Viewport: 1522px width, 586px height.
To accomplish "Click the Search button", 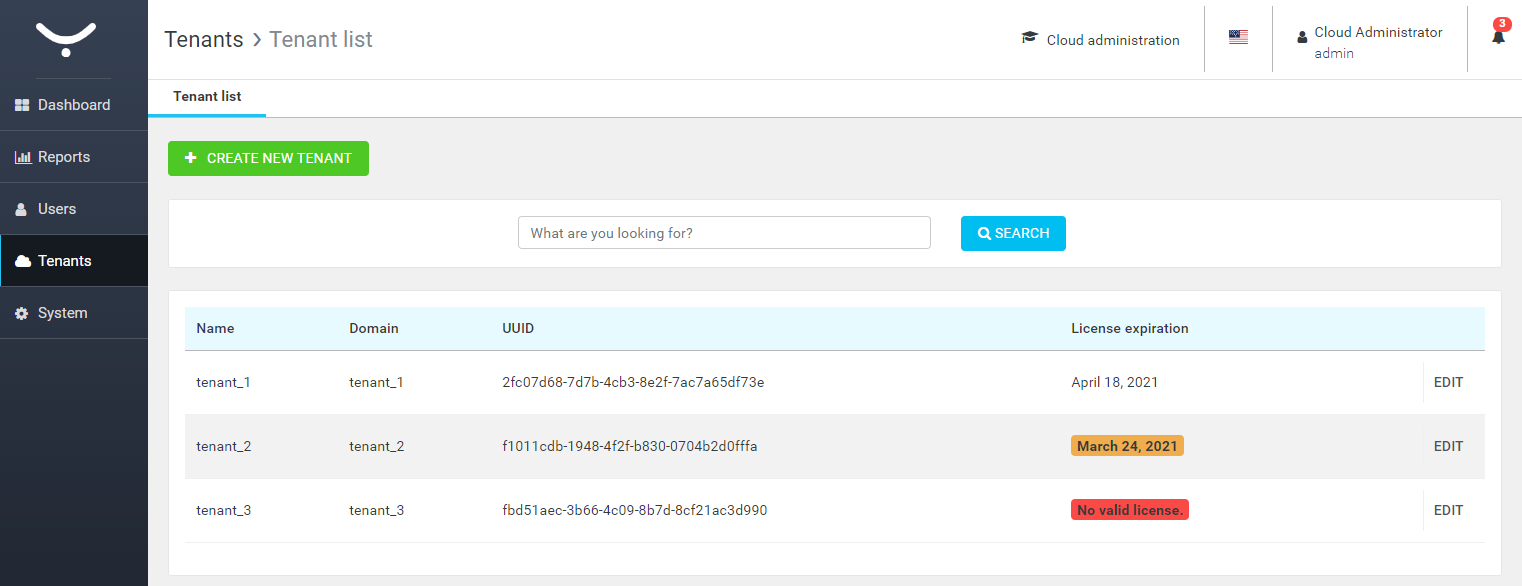I will pos(1013,233).
